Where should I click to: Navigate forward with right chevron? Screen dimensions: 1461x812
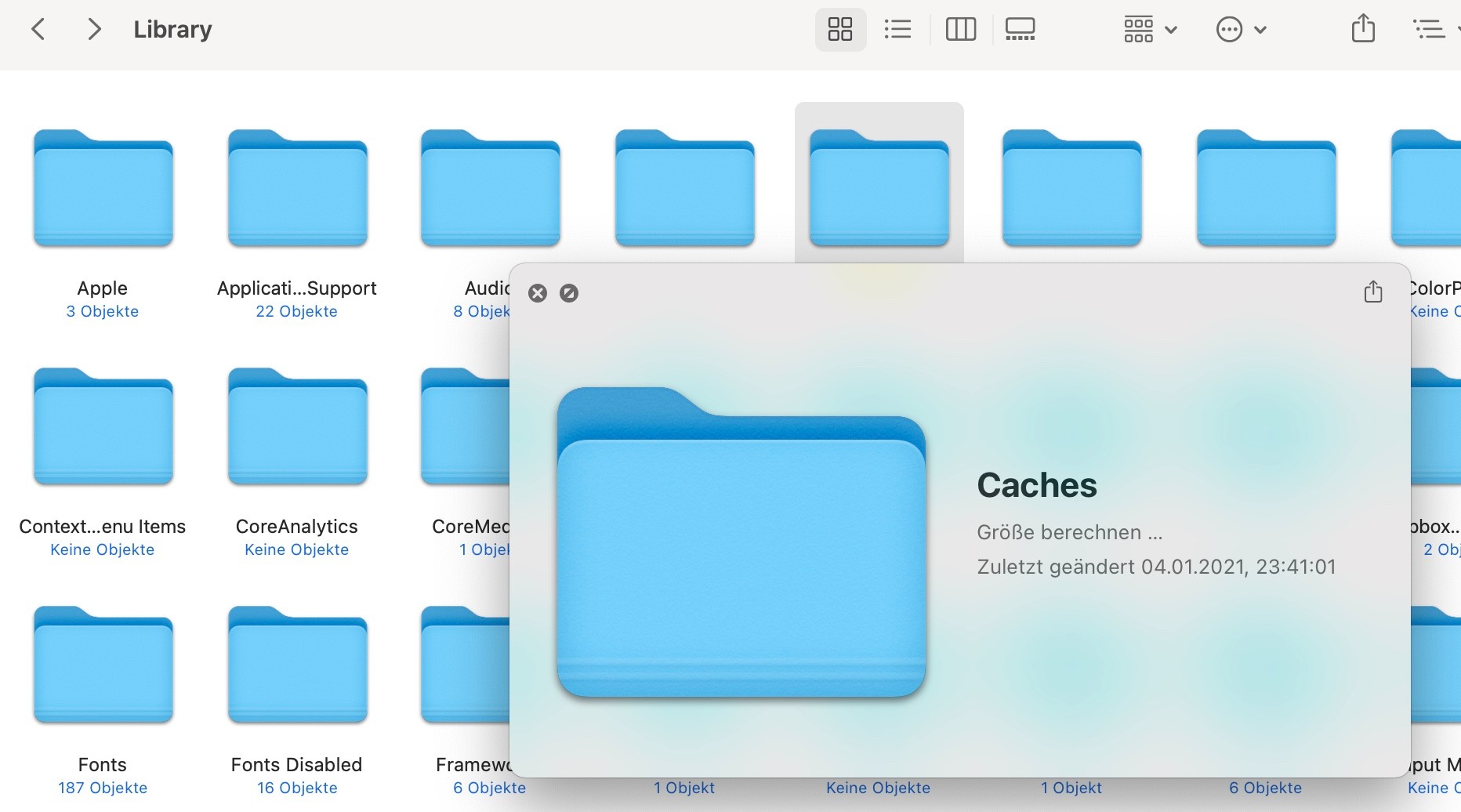[x=94, y=30]
